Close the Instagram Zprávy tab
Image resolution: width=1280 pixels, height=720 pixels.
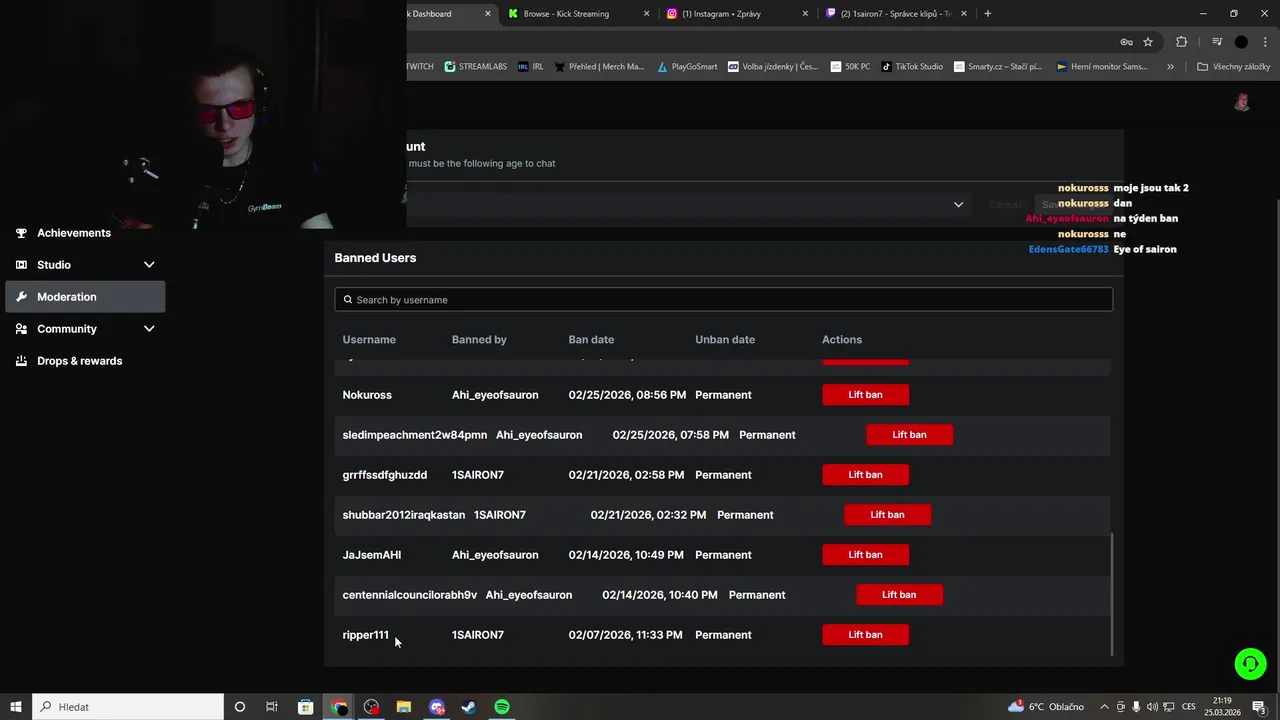tap(805, 14)
